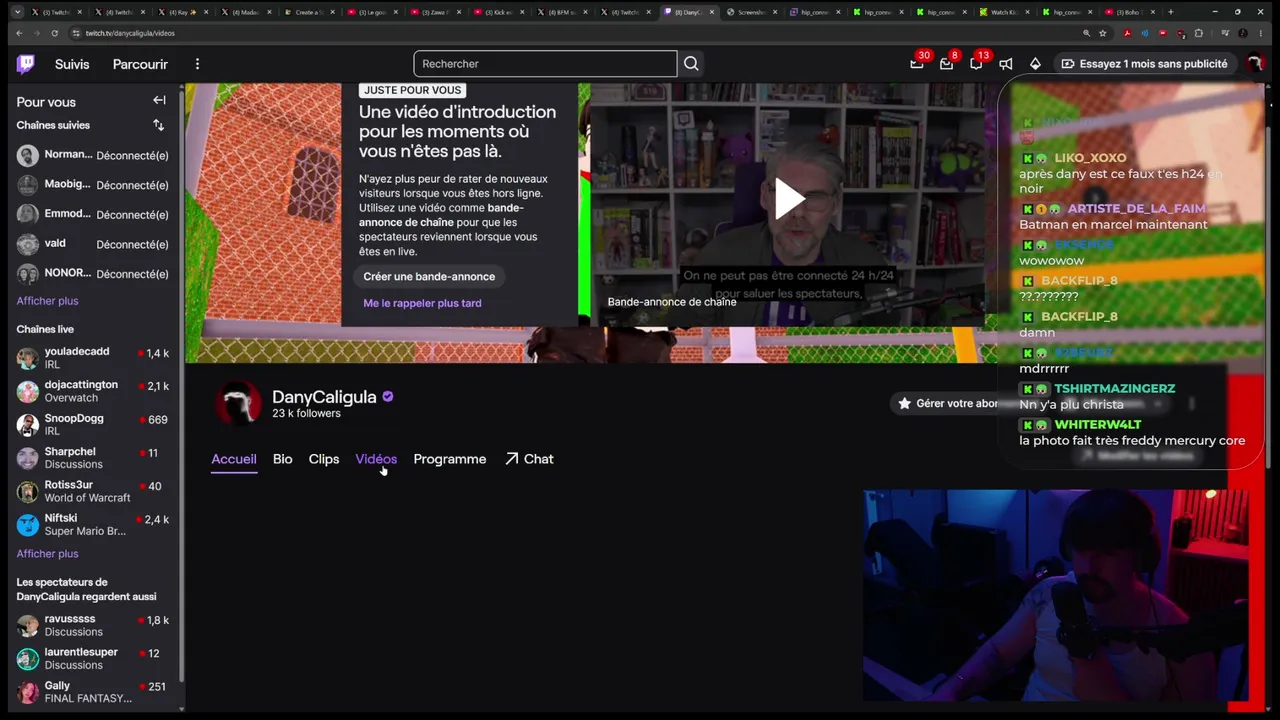
Task: Switch to the Clips tab
Action: tap(324, 459)
